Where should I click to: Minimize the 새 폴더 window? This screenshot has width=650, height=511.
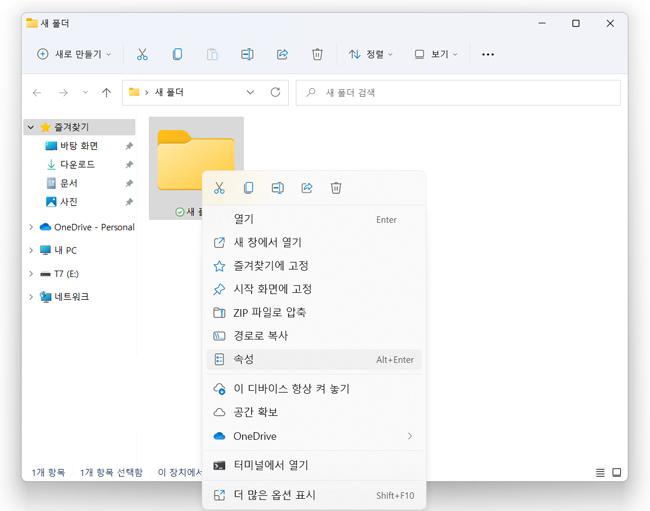coord(542,24)
